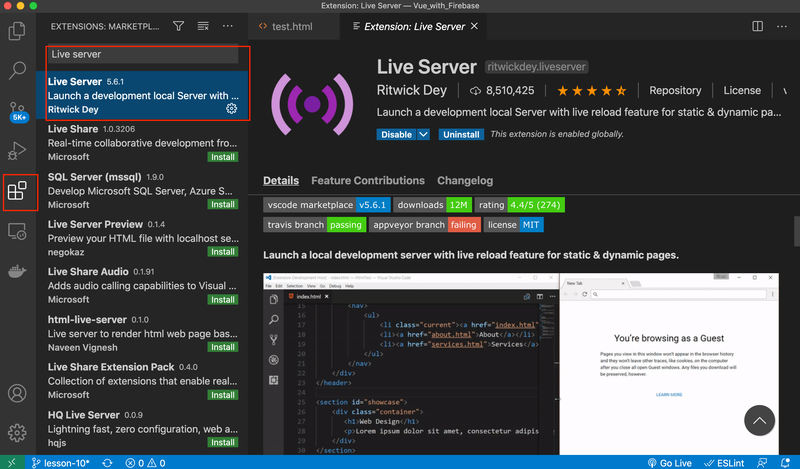Select Live Server extension in list
This screenshot has height=469, width=800.
click(142, 95)
